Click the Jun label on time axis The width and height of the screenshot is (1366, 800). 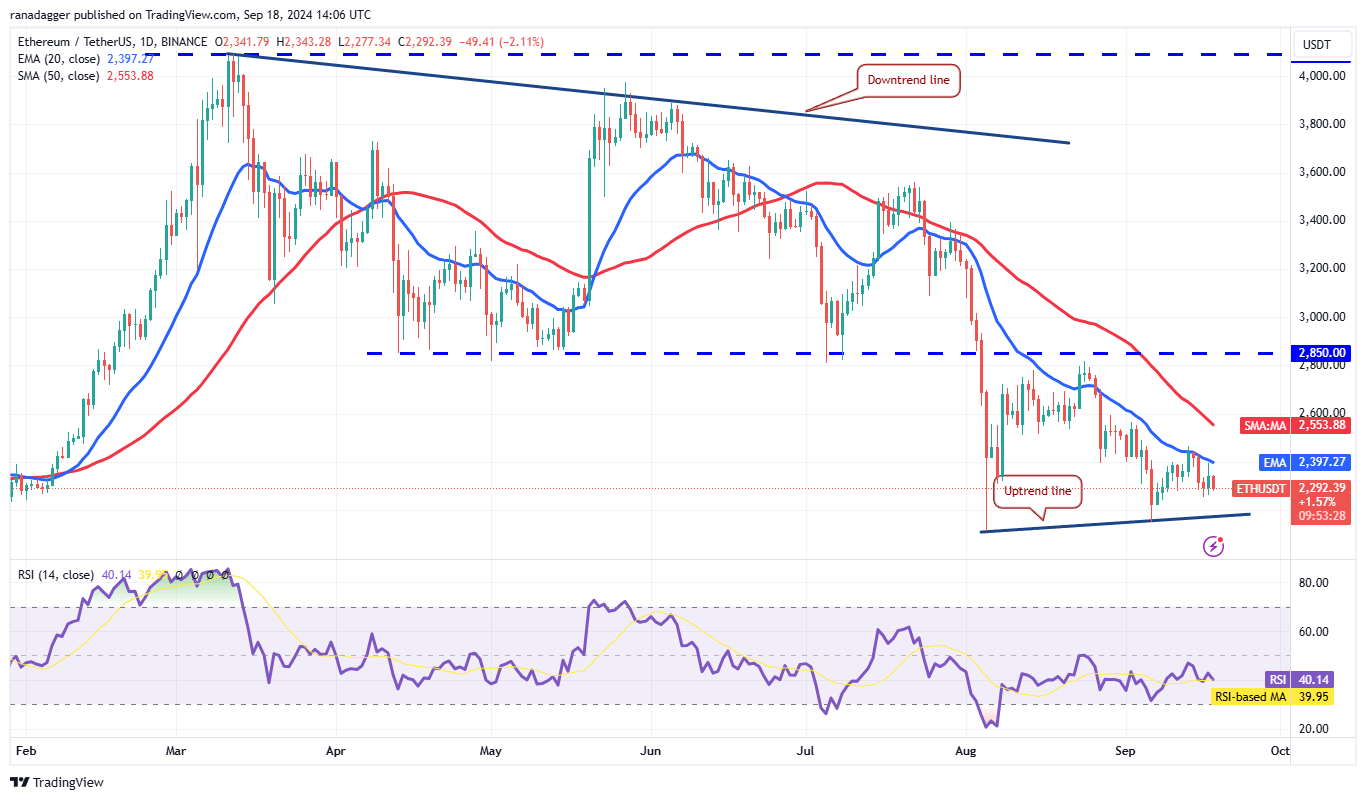click(x=651, y=749)
